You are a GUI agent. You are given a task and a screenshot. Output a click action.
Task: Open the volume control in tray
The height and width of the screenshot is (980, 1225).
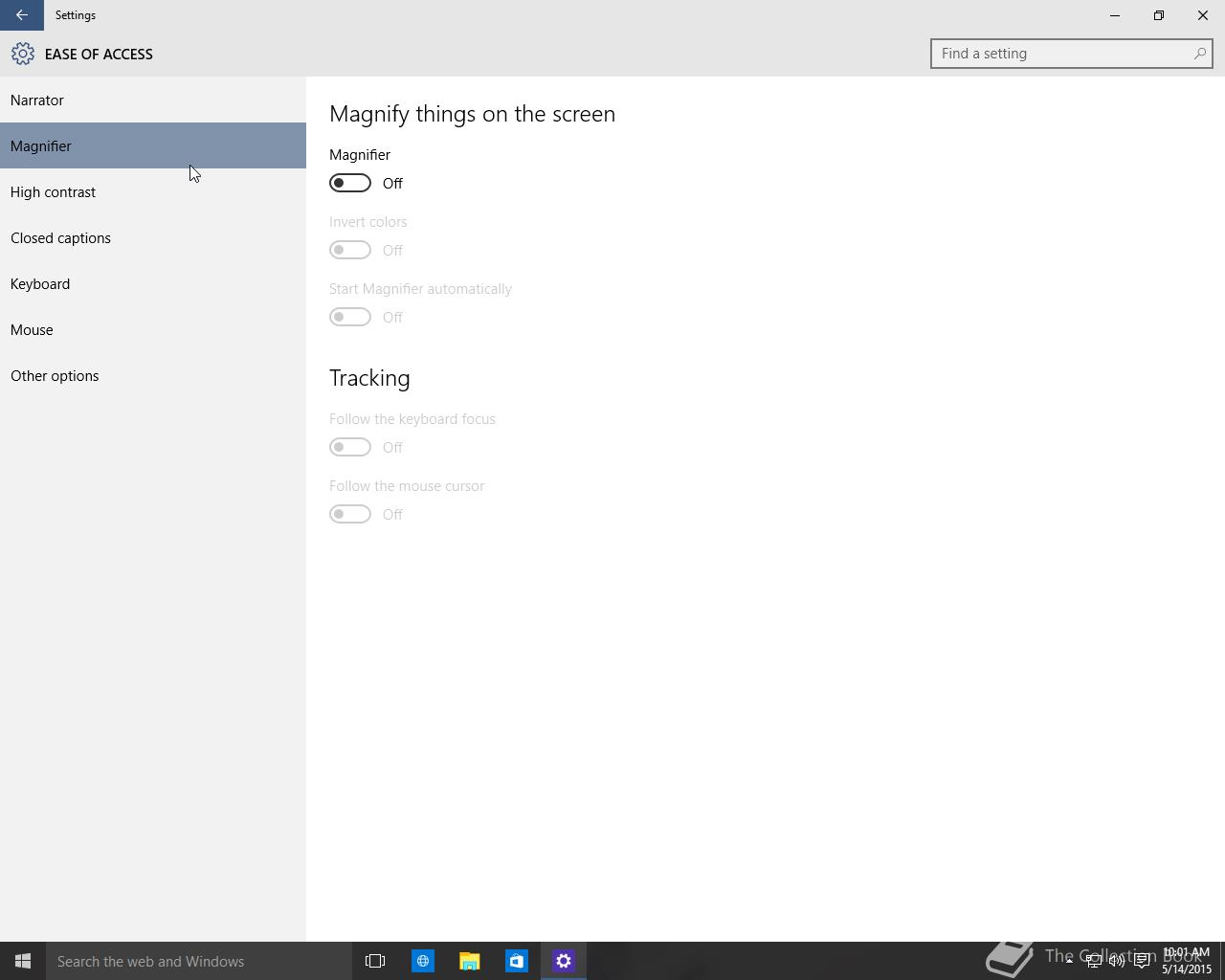tap(1117, 961)
